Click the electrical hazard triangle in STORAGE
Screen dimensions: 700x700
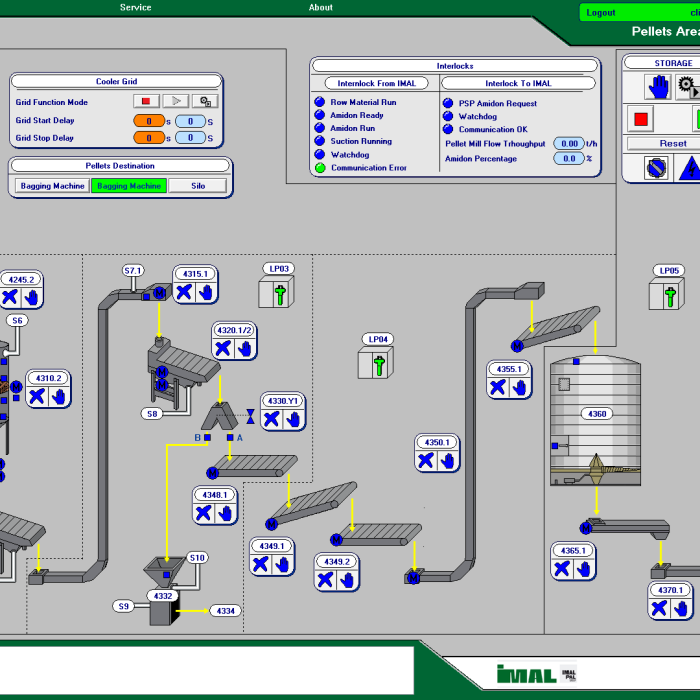click(x=689, y=168)
